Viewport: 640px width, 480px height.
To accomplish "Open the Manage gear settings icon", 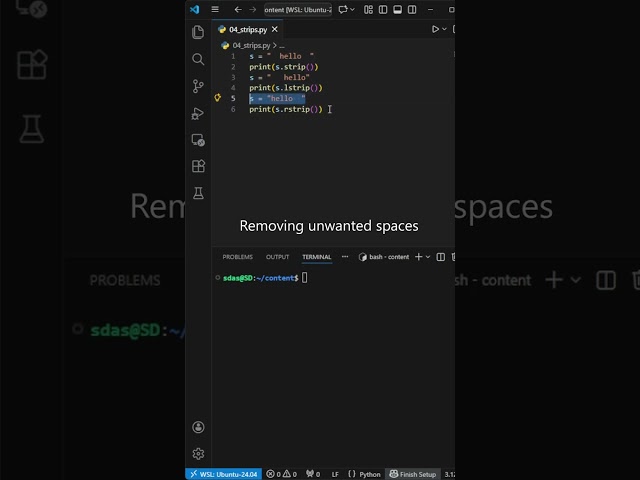I will click(198, 453).
